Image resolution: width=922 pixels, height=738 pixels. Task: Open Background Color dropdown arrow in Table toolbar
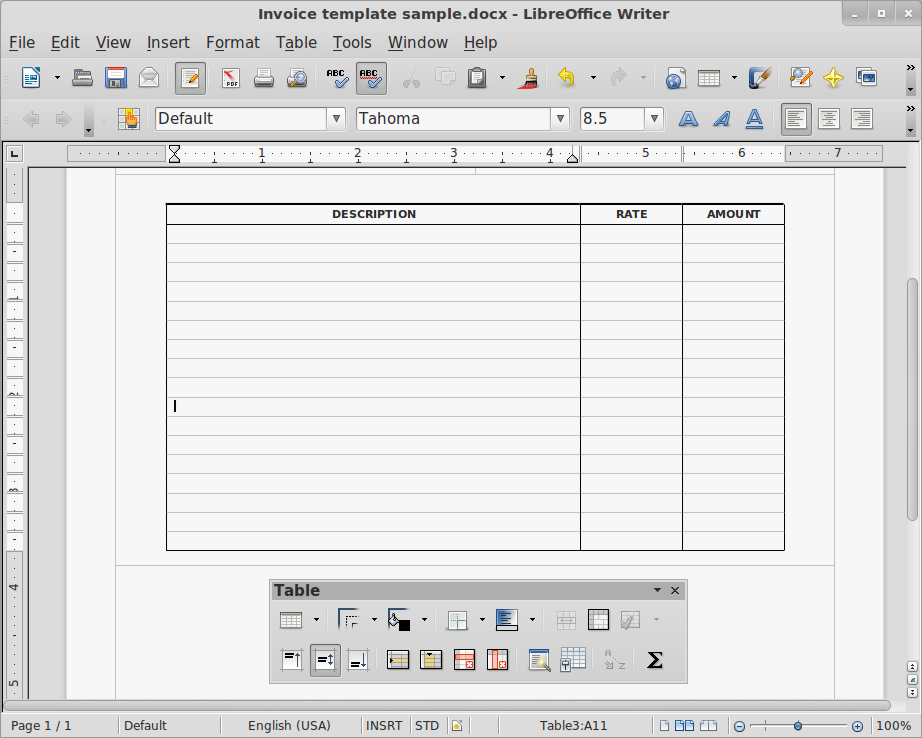click(x=425, y=620)
